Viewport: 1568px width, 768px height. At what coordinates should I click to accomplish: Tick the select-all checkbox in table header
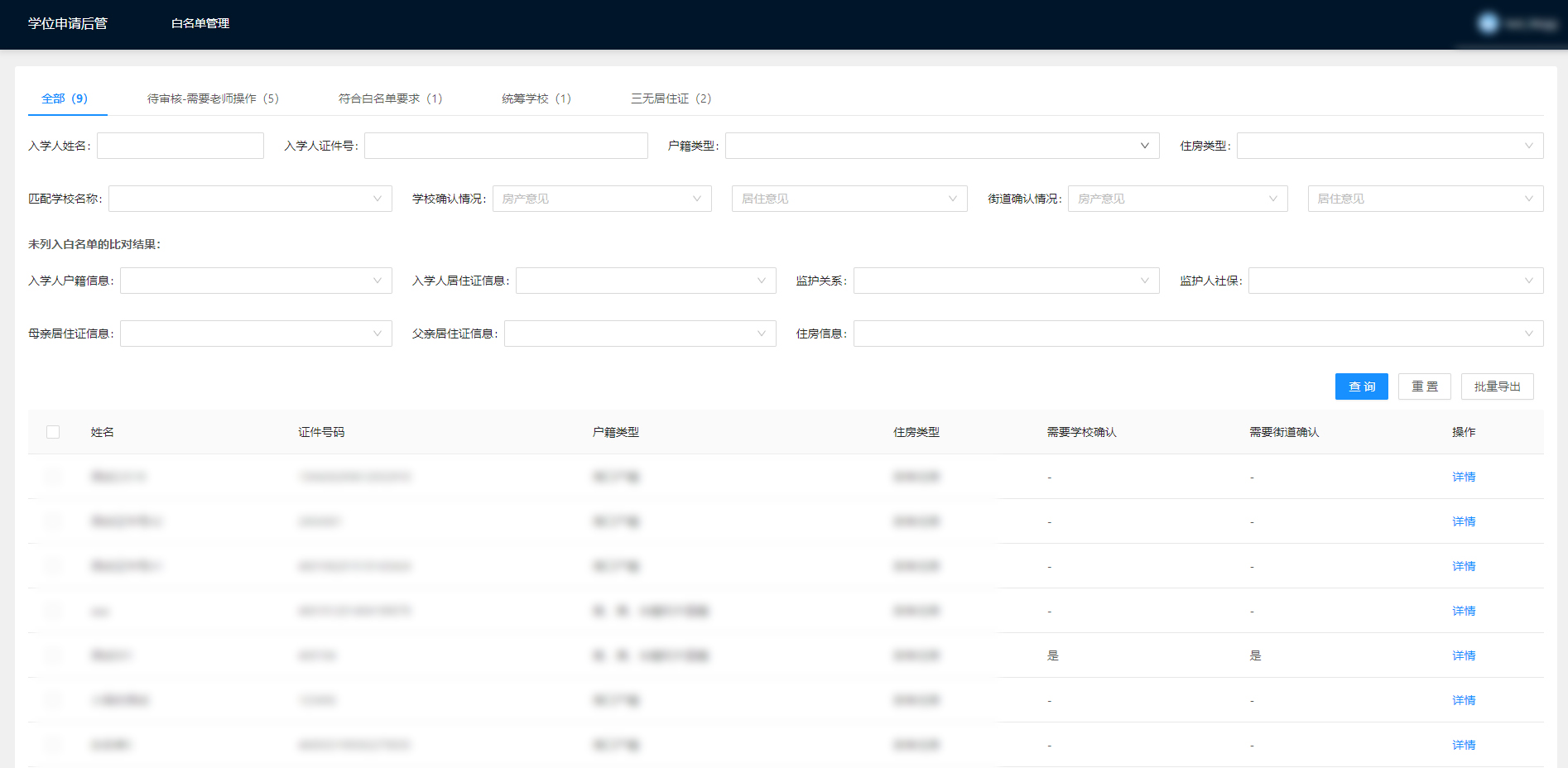[53, 432]
